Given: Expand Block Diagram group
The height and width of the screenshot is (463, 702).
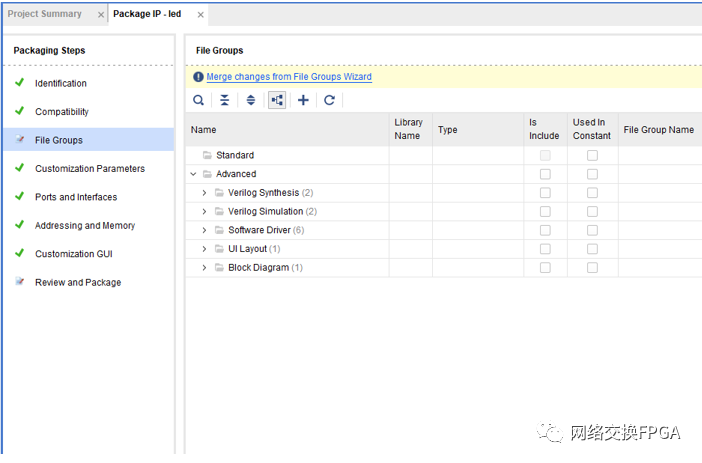Looking at the screenshot, I should [204, 268].
